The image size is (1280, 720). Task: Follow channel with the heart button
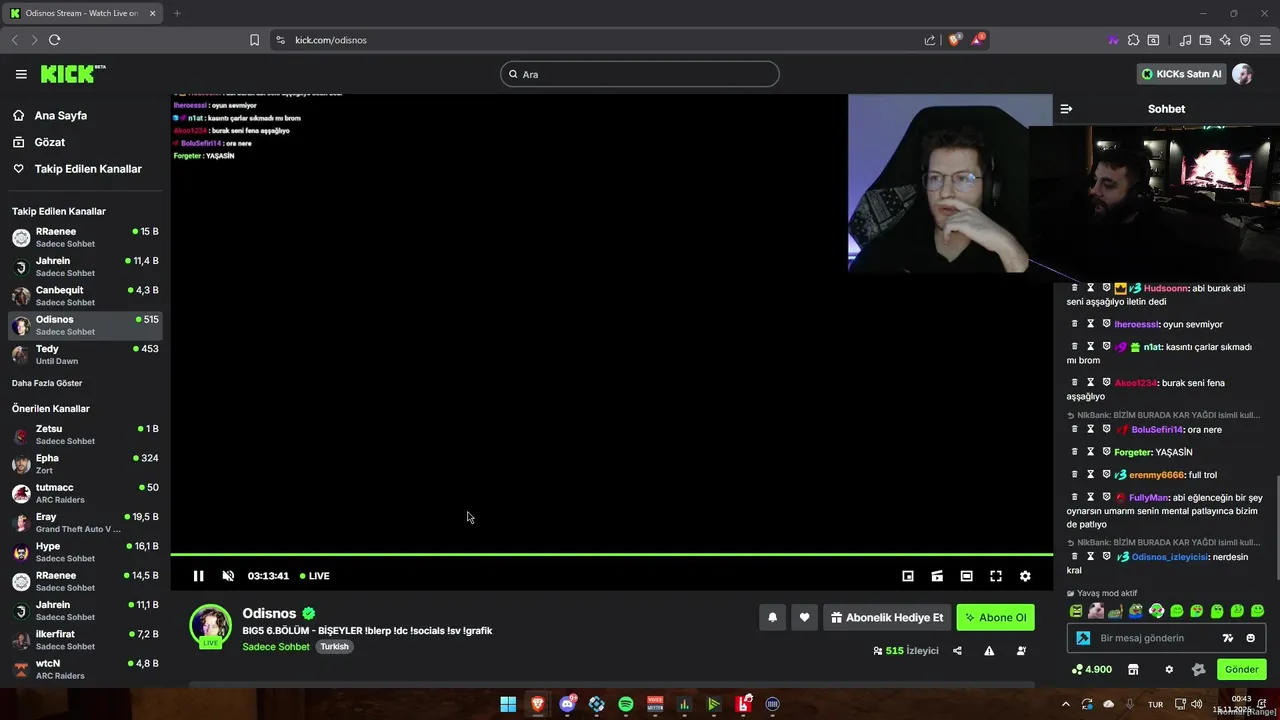[804, 618]
